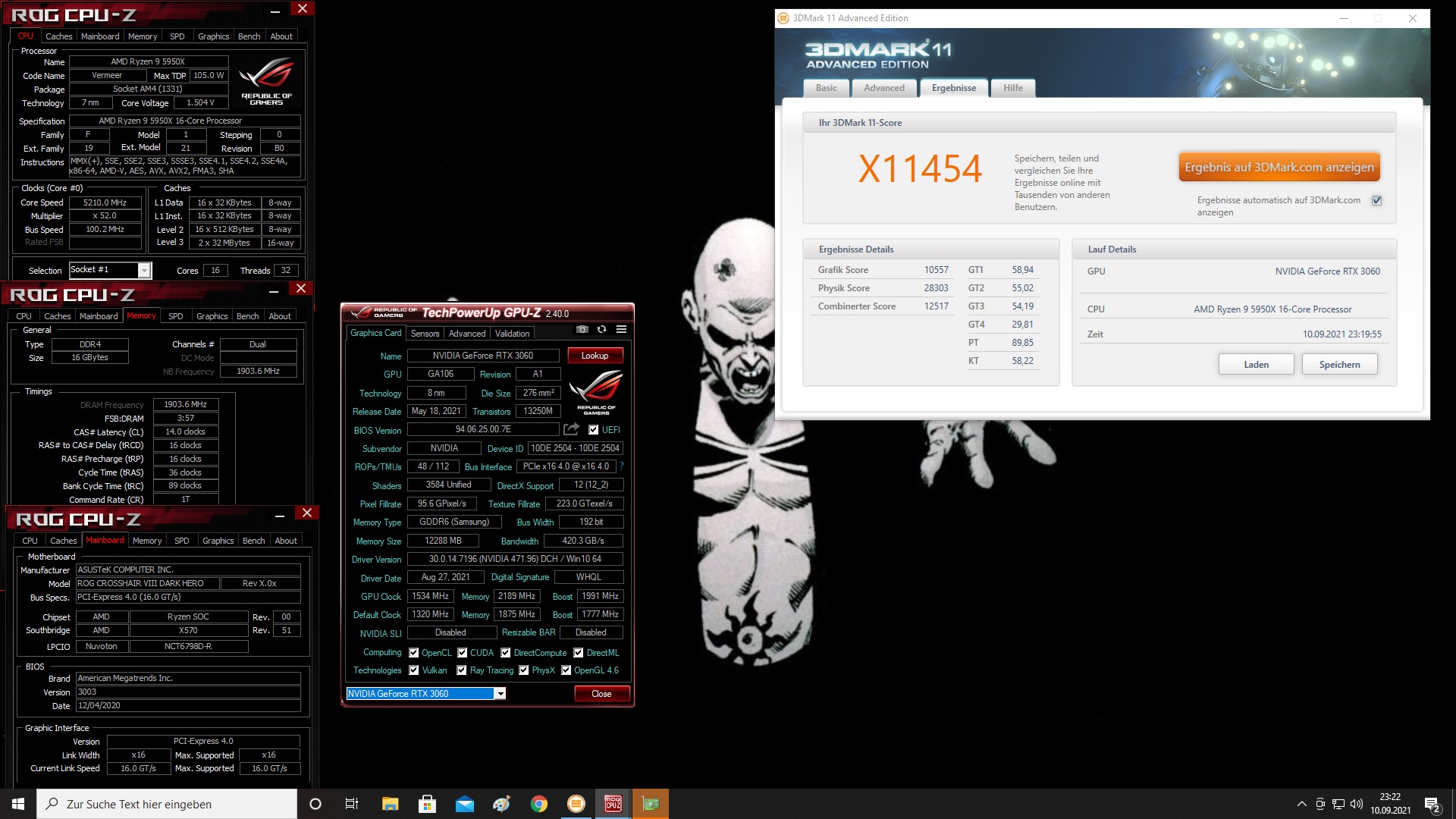1456x819 pixels.
Task: Show hidden system tray icons
Action: [x=1301, y=804]
